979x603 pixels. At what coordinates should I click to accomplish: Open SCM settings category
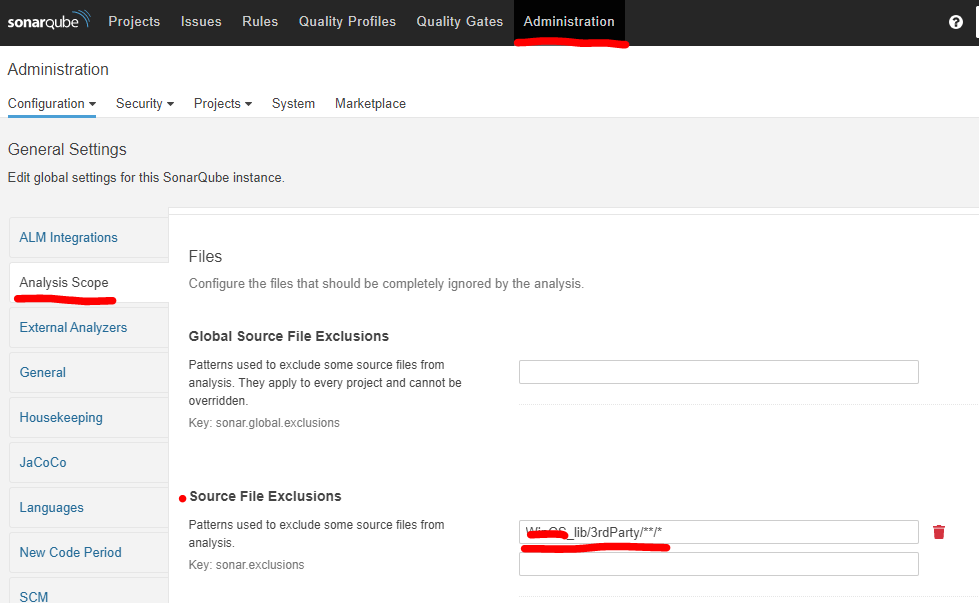pyautogui.click(x=89, y=593)
